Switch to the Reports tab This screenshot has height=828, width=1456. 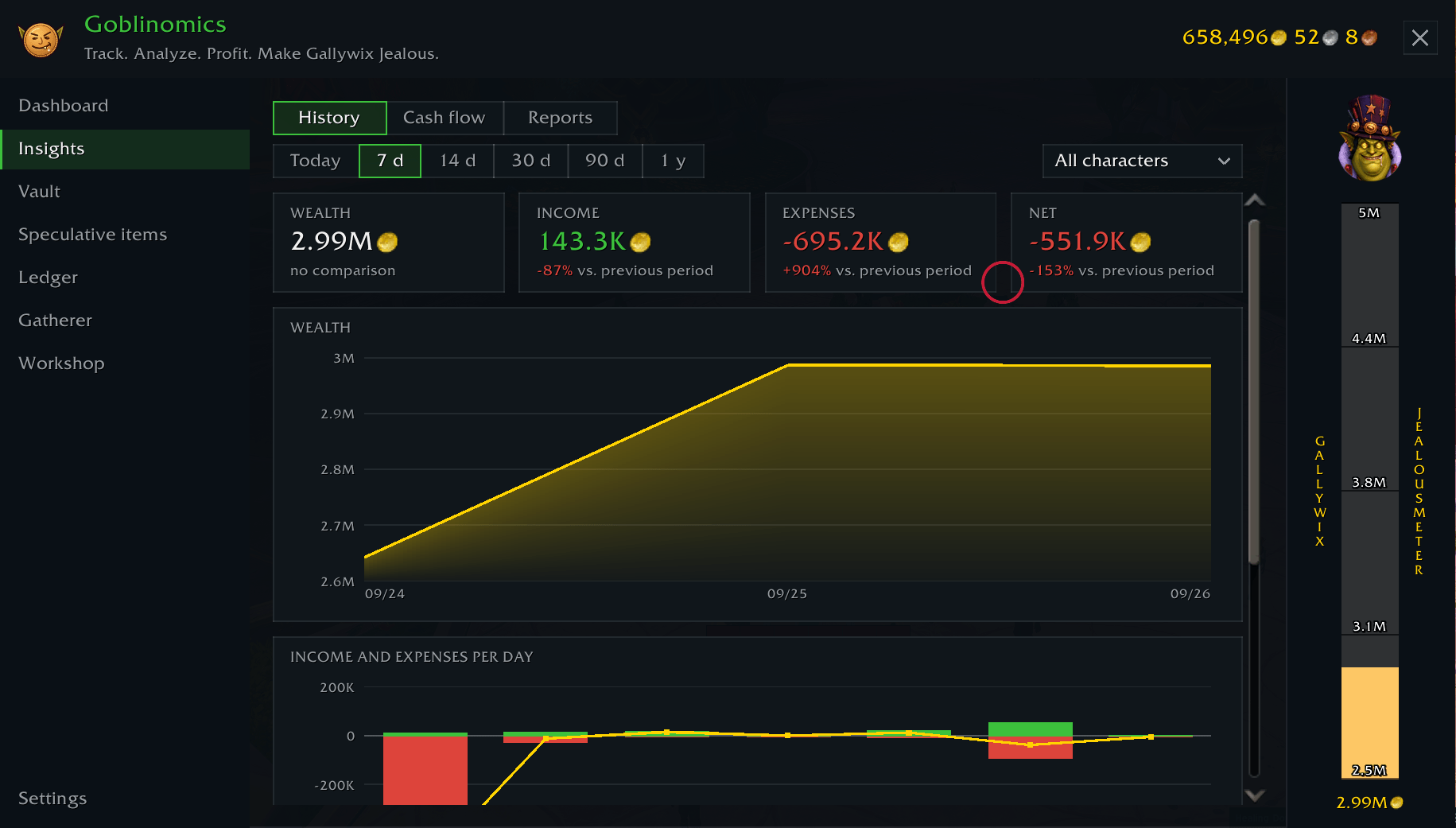[560, 118]
